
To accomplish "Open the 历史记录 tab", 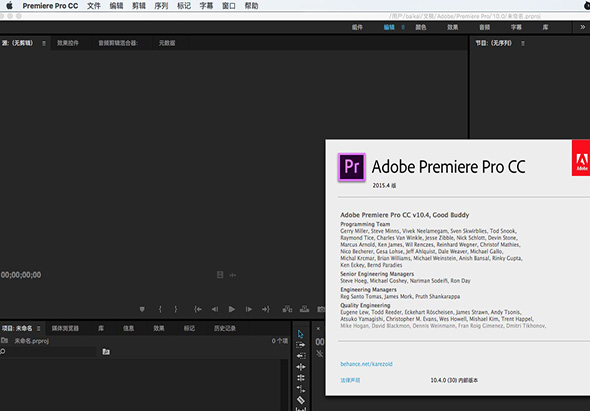I will pyautogui.click(x=225, y=328).
